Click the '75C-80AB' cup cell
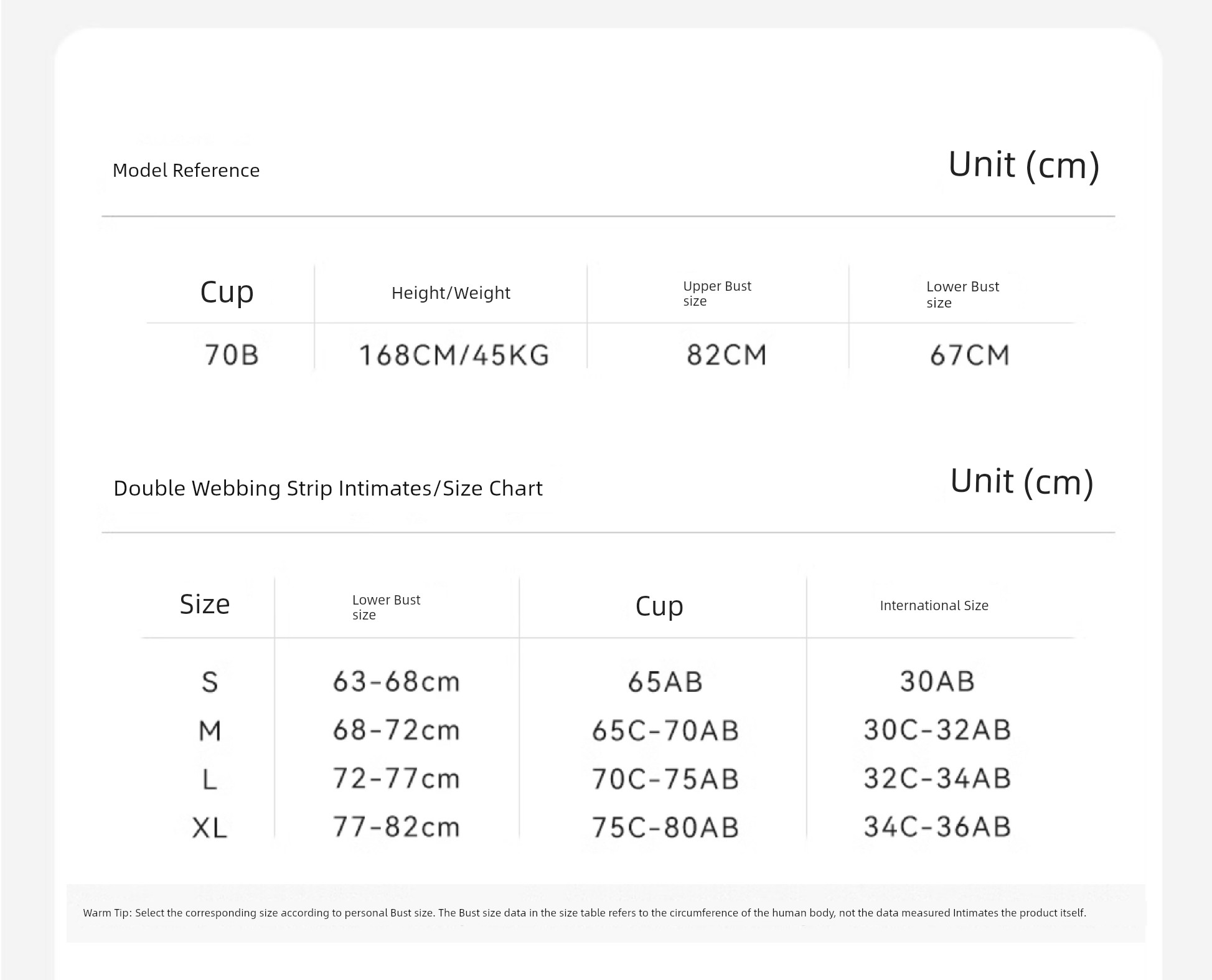The width and height of the screenshot is (1212, 980). point(665,827)
